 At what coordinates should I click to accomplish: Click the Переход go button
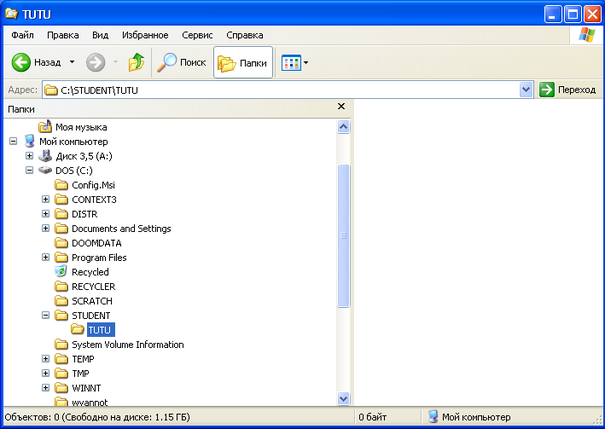(x=568, y=90)
